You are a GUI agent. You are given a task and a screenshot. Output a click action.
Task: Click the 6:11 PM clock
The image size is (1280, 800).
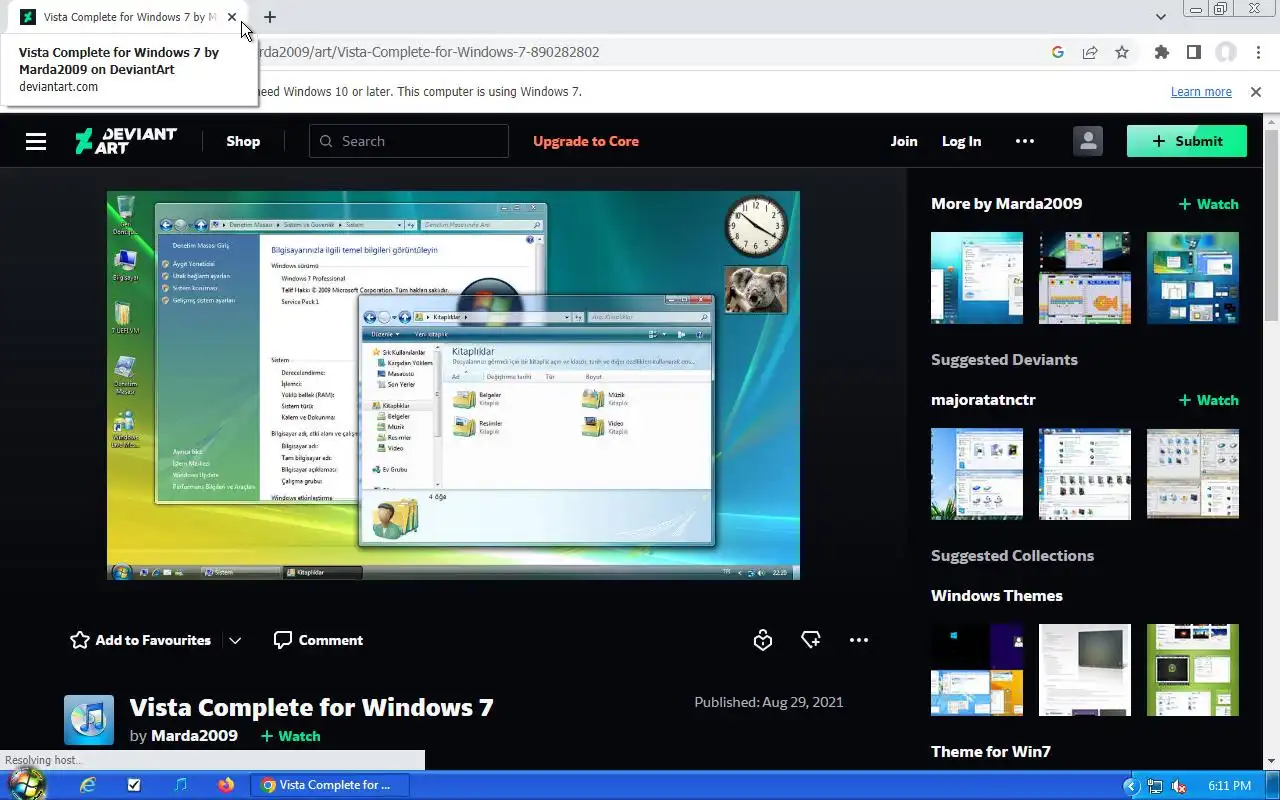(1229, 786)
